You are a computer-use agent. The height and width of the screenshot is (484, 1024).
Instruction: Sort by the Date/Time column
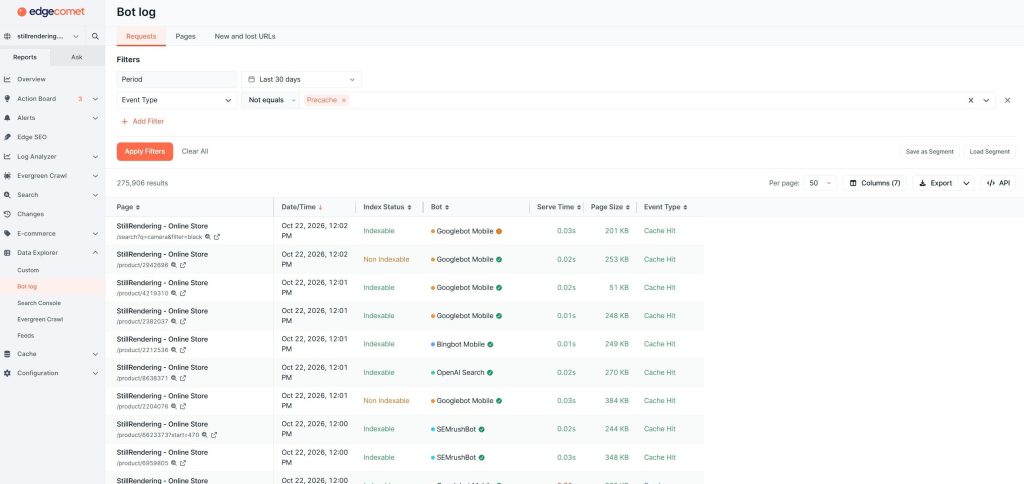pos(302,207)
